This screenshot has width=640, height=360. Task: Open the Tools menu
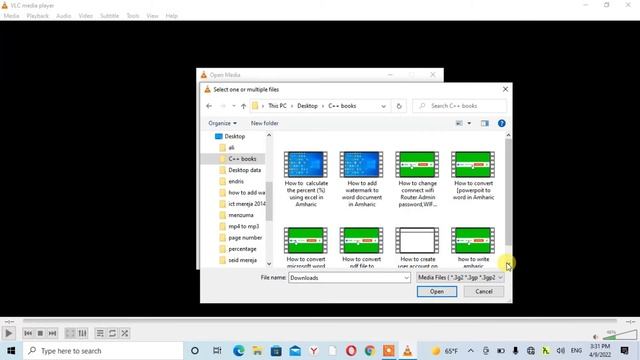point(133,16)
